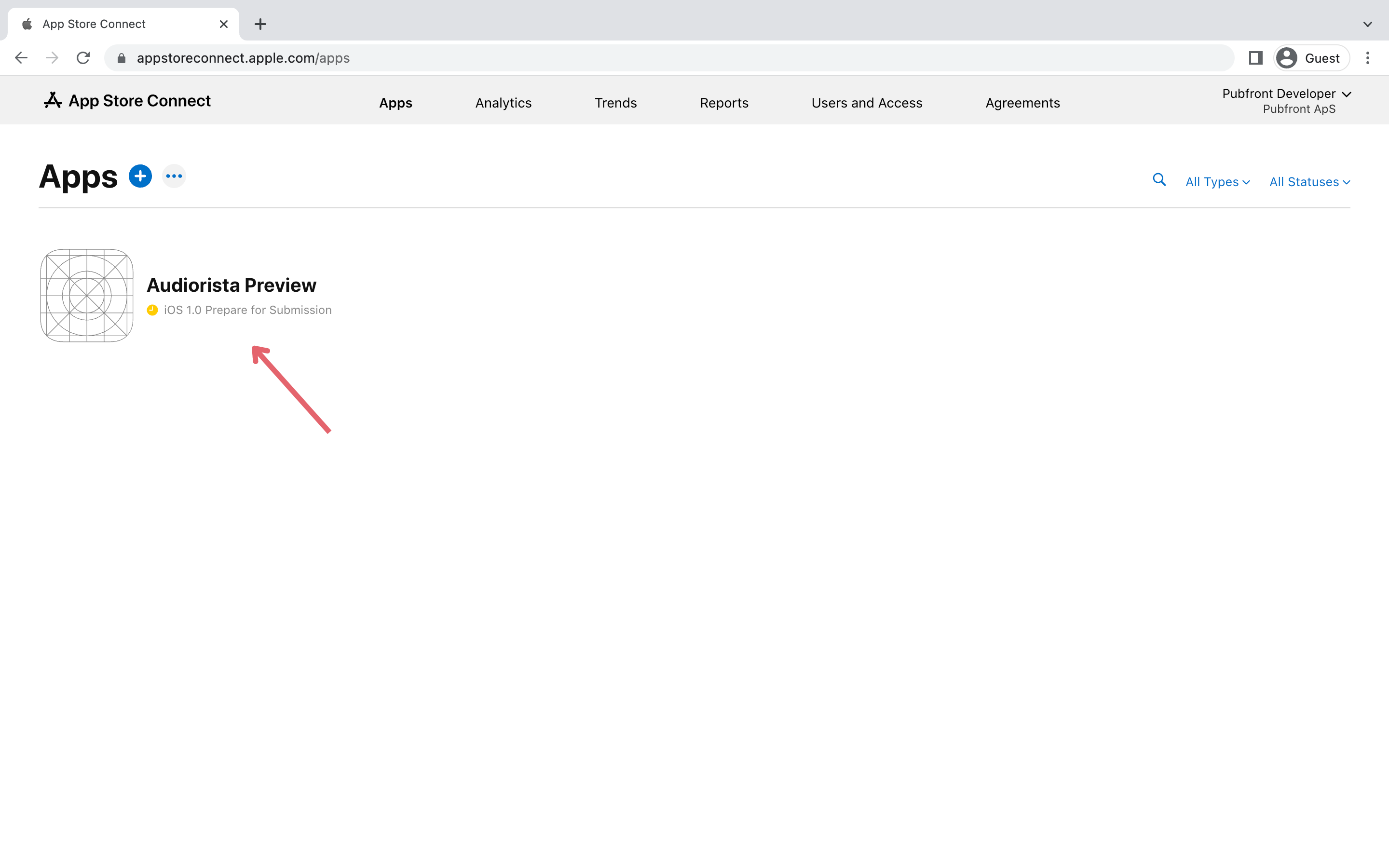1389x868 pixels.
Task: Open the more options ellipsis next to Apps
Action: 174,176
